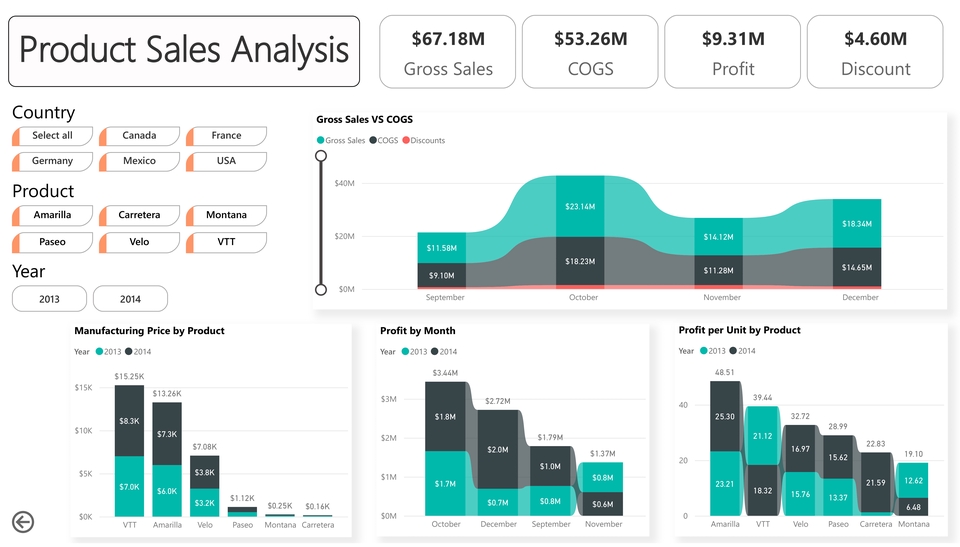The image size is (960, 547).
Task: Select the 2014 year slicer button
Action: [x=130, y=299]
